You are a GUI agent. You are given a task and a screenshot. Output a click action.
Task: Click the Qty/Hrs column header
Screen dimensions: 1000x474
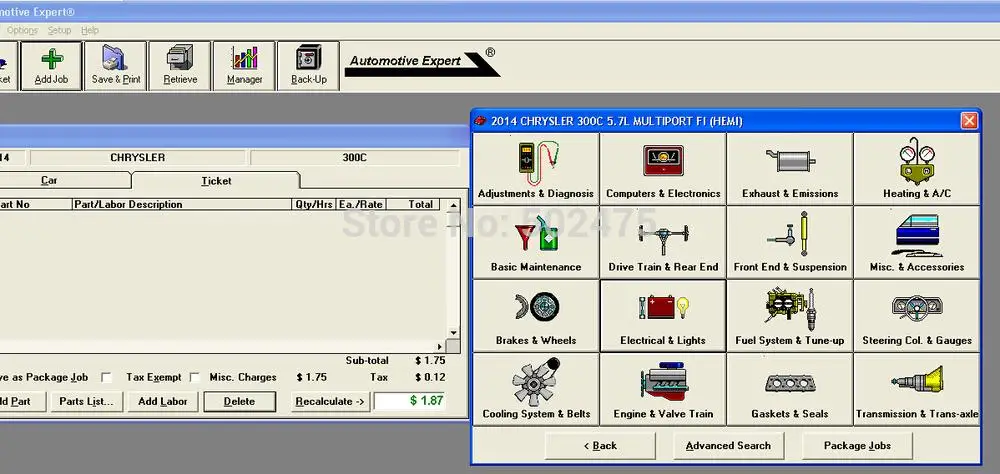[314, 204]
